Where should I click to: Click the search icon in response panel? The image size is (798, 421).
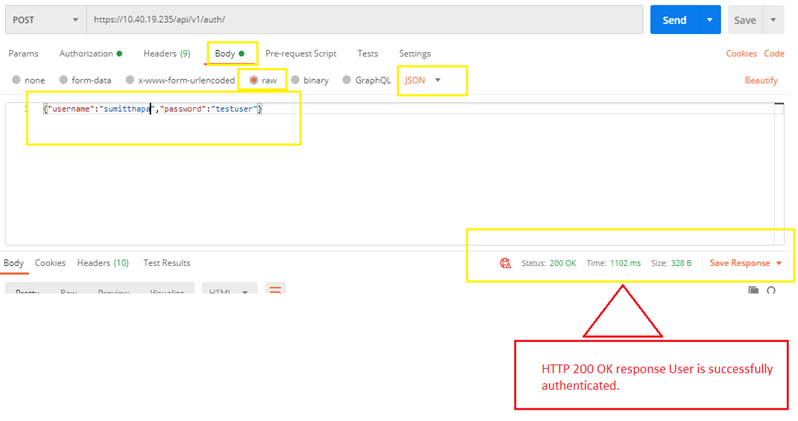772,291
